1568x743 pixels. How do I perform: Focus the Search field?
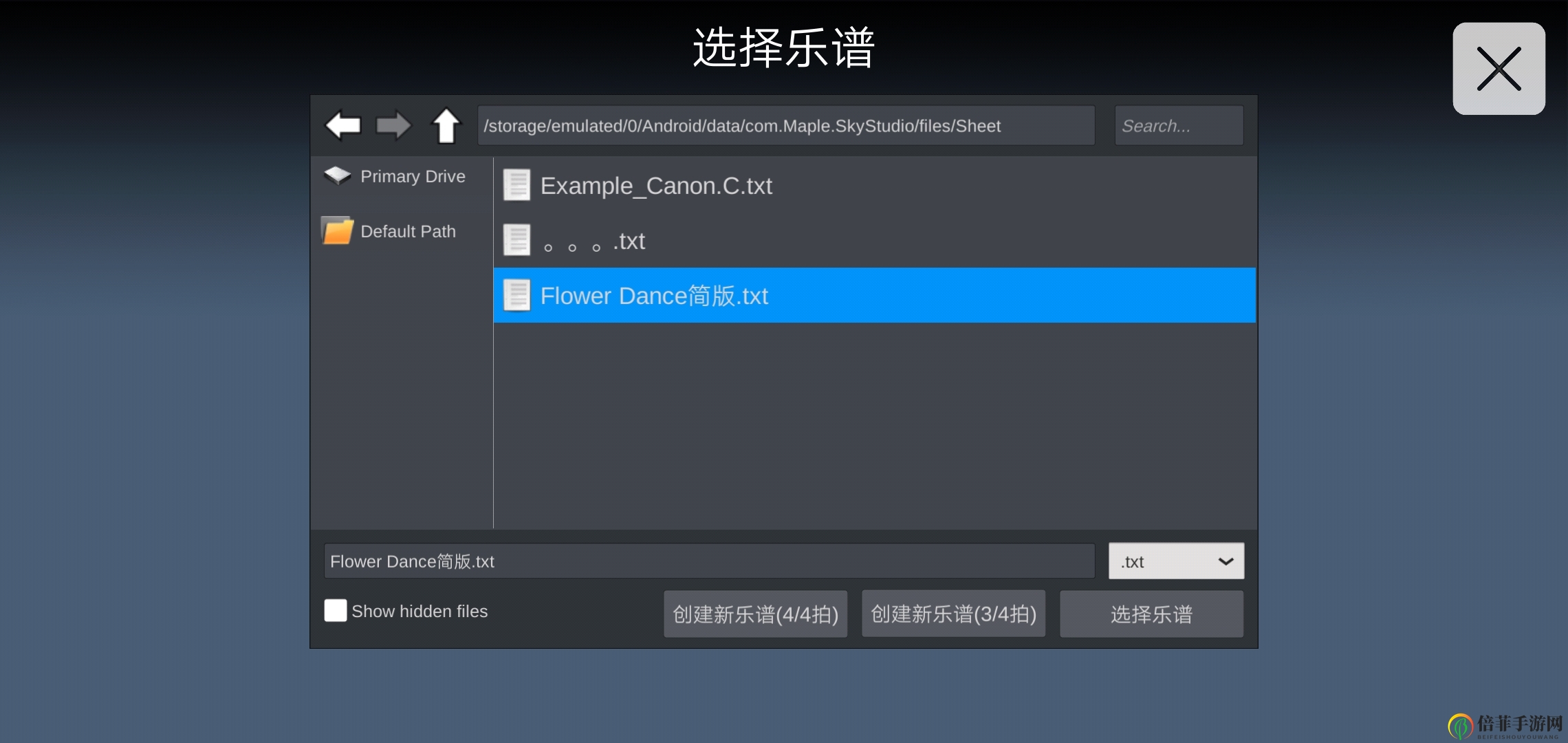pos(1179,125)
